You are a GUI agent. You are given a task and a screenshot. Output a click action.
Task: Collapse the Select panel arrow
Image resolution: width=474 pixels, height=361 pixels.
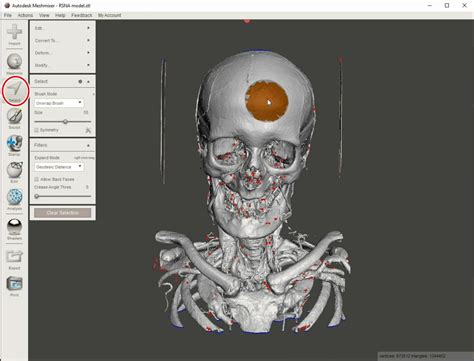point(88,81)
